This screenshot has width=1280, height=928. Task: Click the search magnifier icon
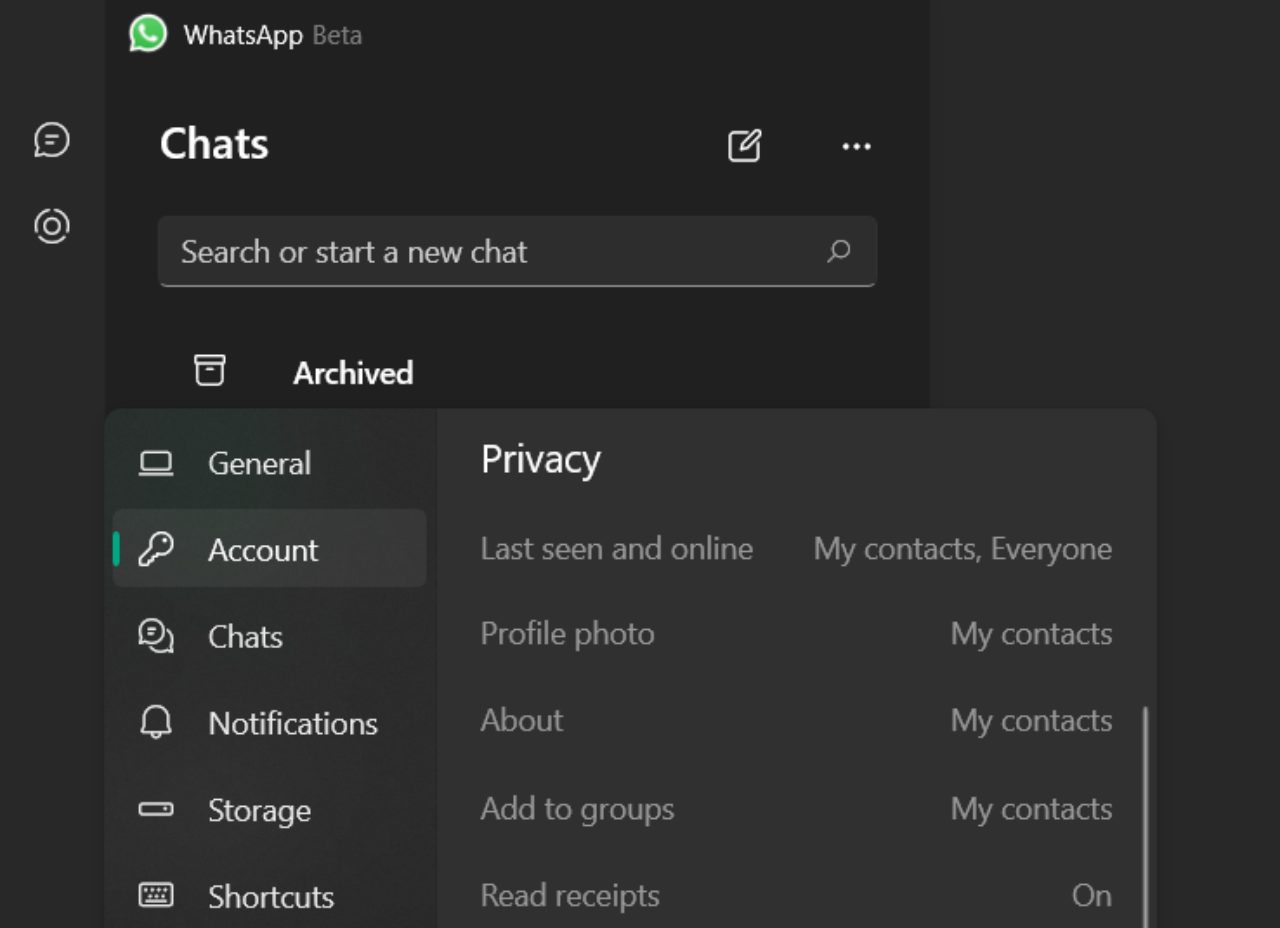coord(838,251)
